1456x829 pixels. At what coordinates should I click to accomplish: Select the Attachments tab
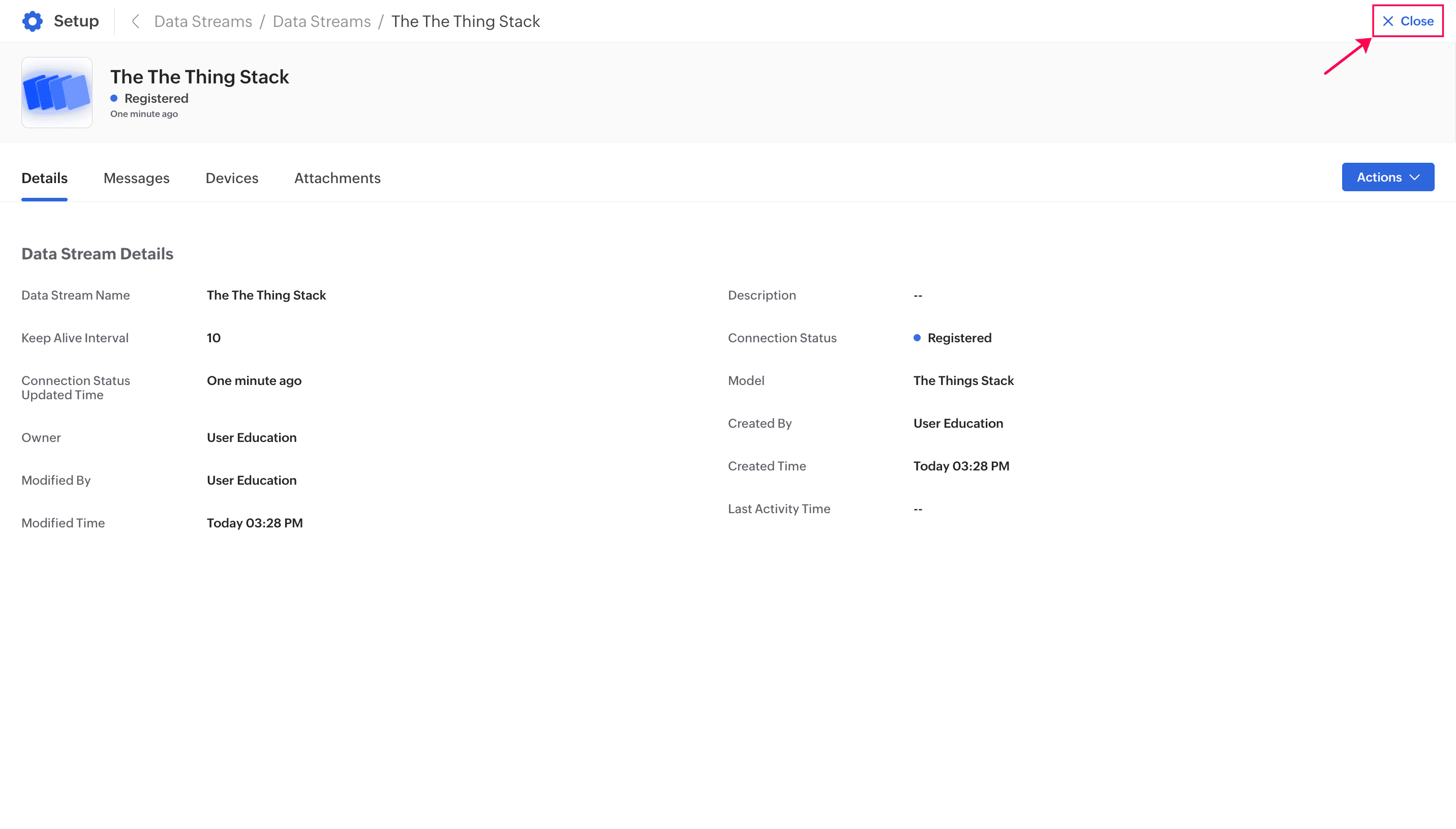338,177
